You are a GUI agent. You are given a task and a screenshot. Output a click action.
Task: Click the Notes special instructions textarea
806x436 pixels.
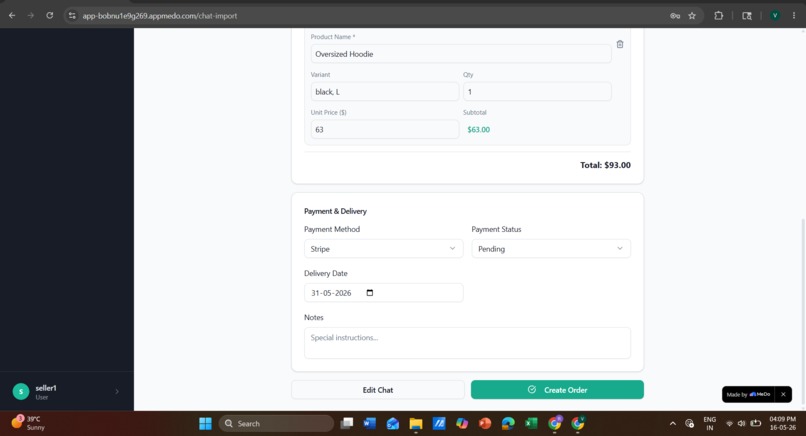[x=467, y=343]
